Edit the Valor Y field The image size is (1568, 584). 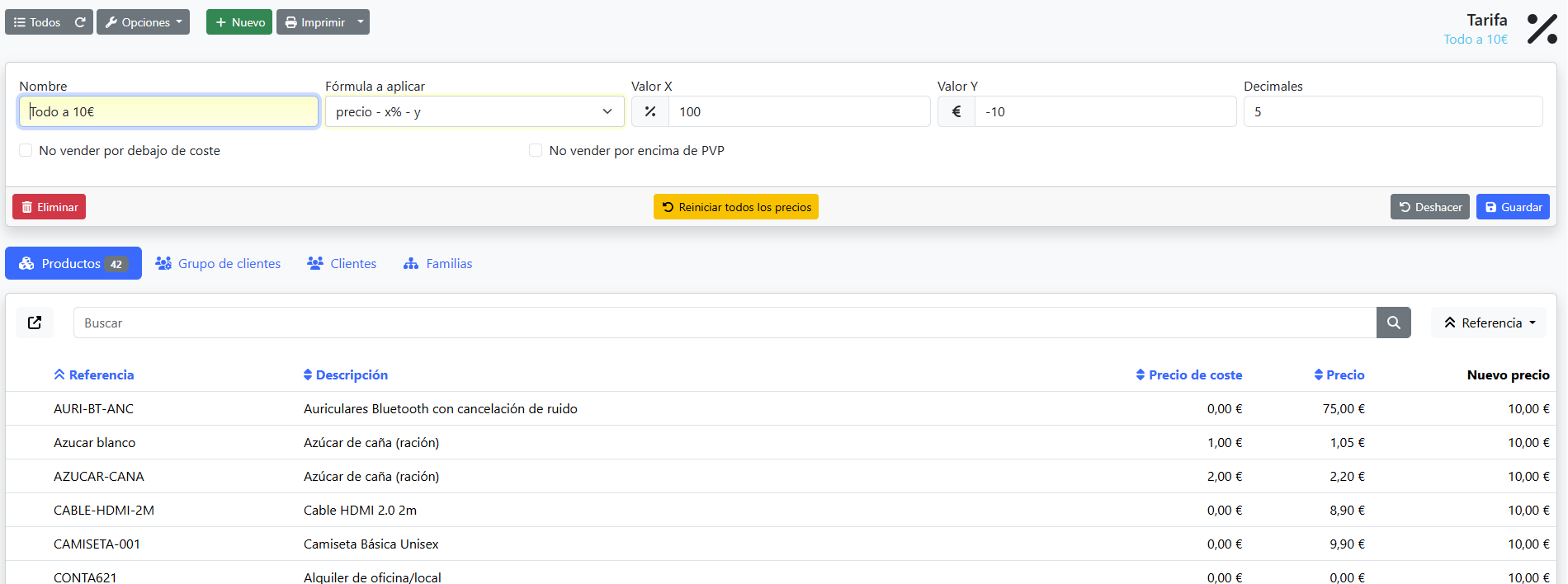coord(1105,111)
